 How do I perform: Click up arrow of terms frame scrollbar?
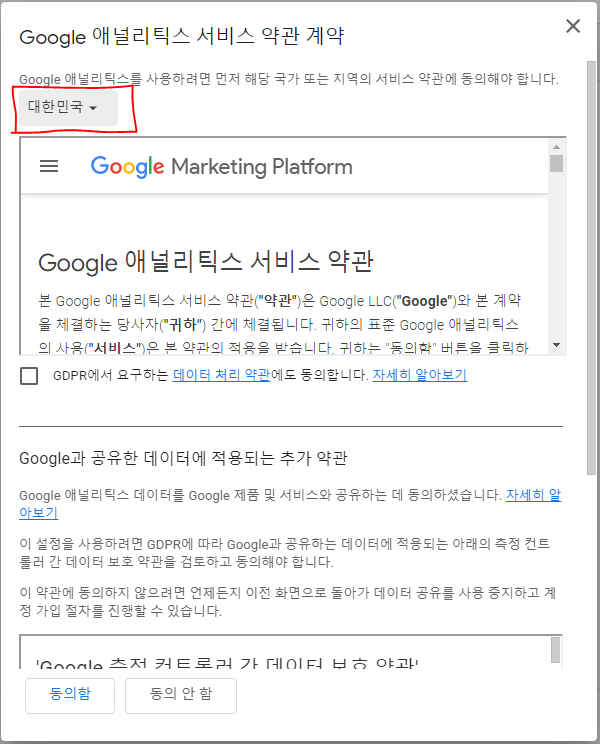coord(556,147)
